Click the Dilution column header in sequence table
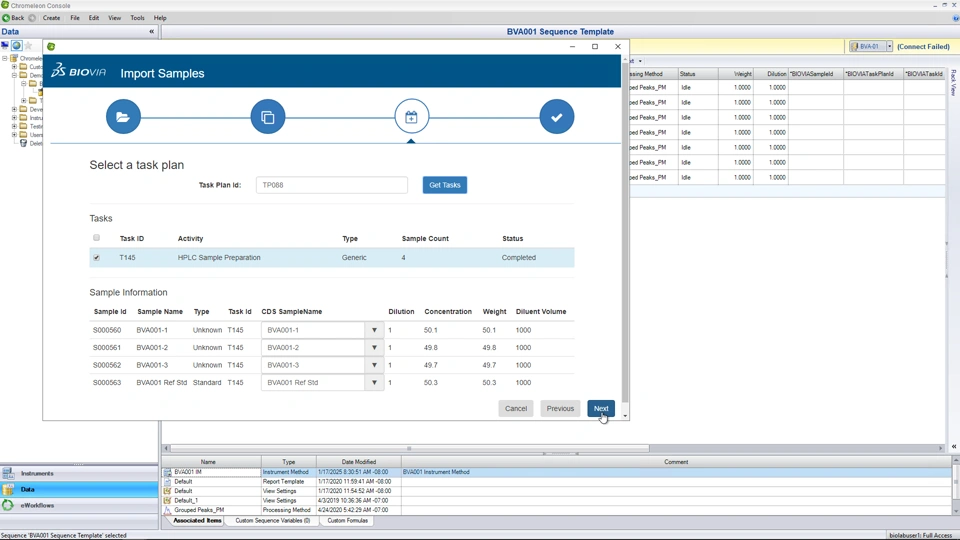Screen dimensions: 960x540 click(x=771, y=73)
